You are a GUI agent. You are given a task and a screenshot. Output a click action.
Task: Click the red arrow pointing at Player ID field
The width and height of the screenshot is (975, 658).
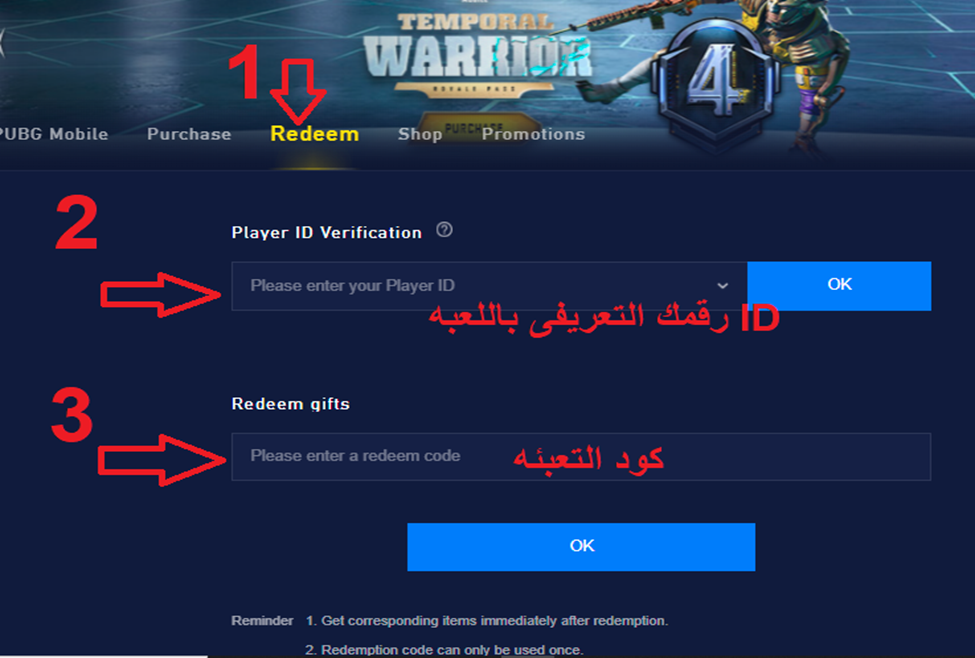click(160, 294)
